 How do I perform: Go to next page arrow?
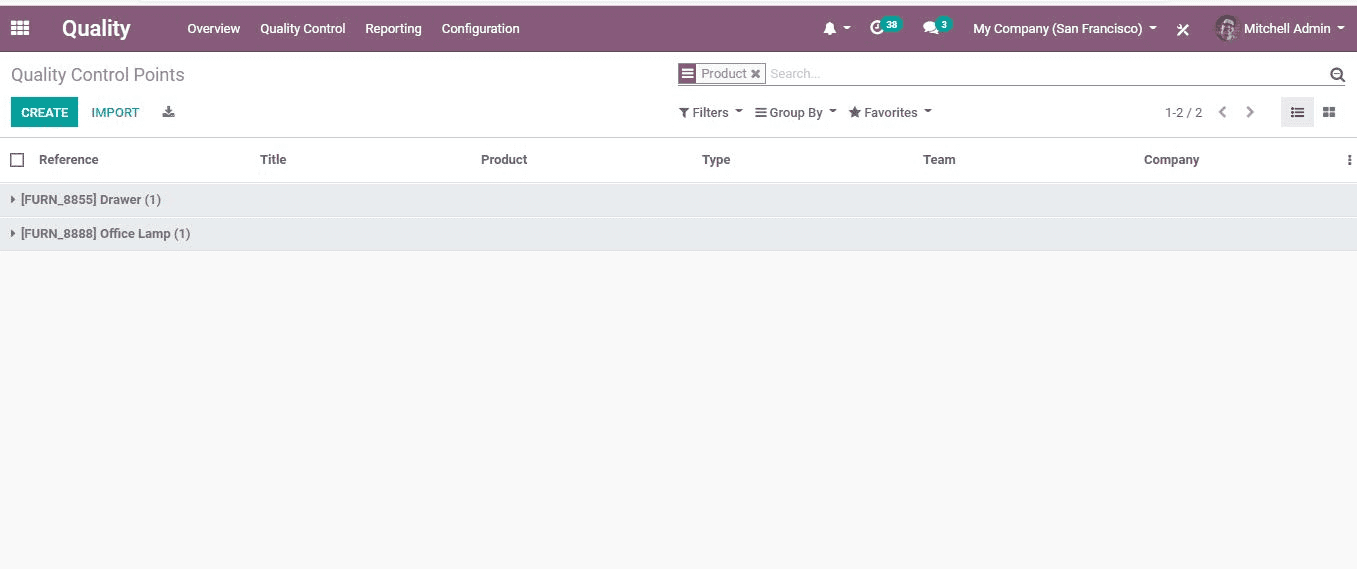pos(1250,112)
